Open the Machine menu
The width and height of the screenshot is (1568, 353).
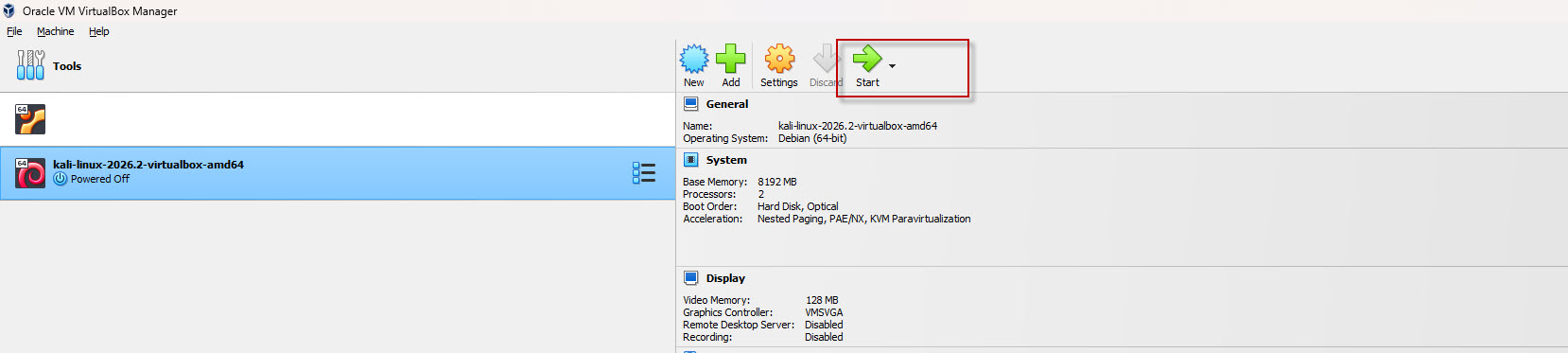click(55, 31)
